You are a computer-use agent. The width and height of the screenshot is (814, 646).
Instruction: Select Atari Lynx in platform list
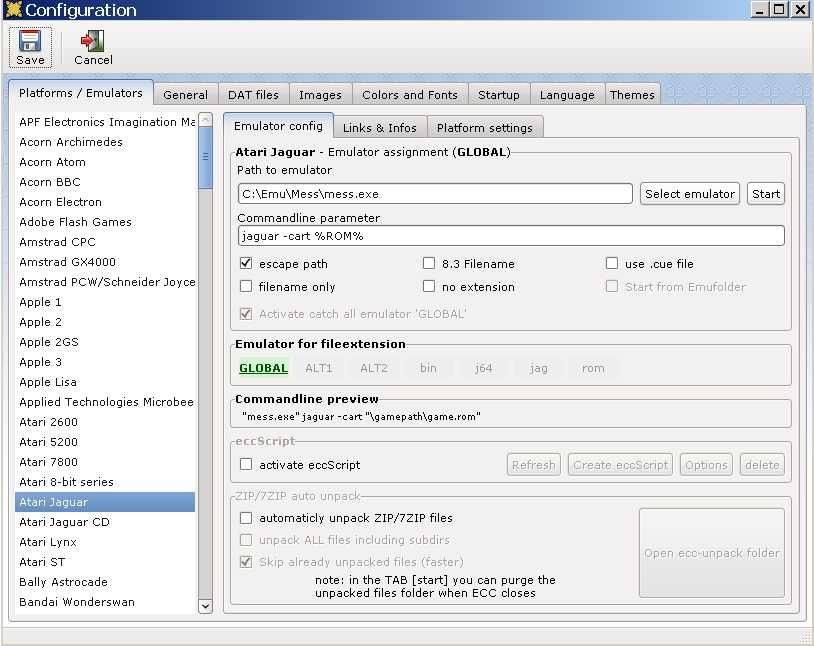pyautogui.click(x=105, y=542)
